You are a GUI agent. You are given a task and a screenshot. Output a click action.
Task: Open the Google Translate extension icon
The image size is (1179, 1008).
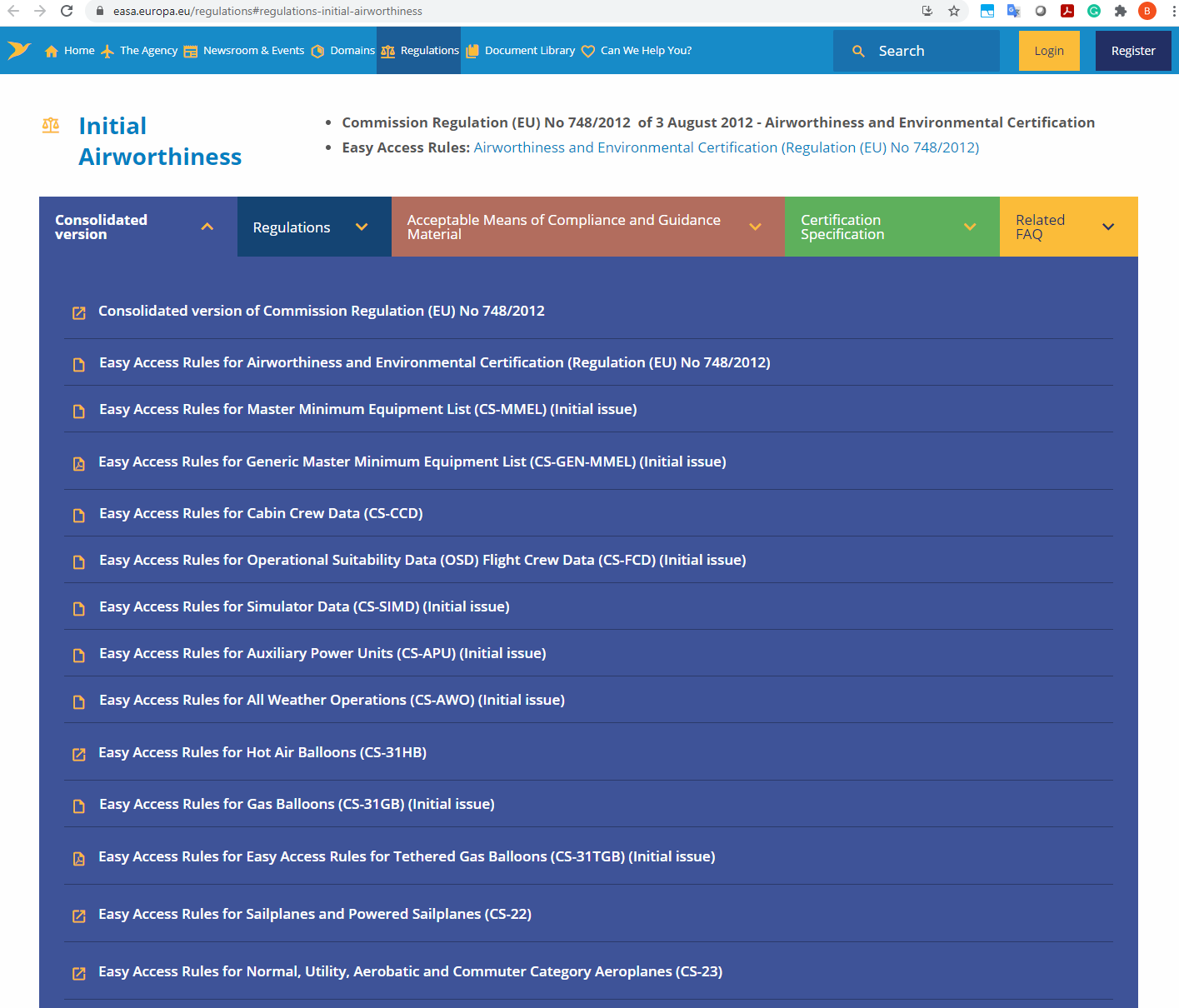coord(1014,11)
